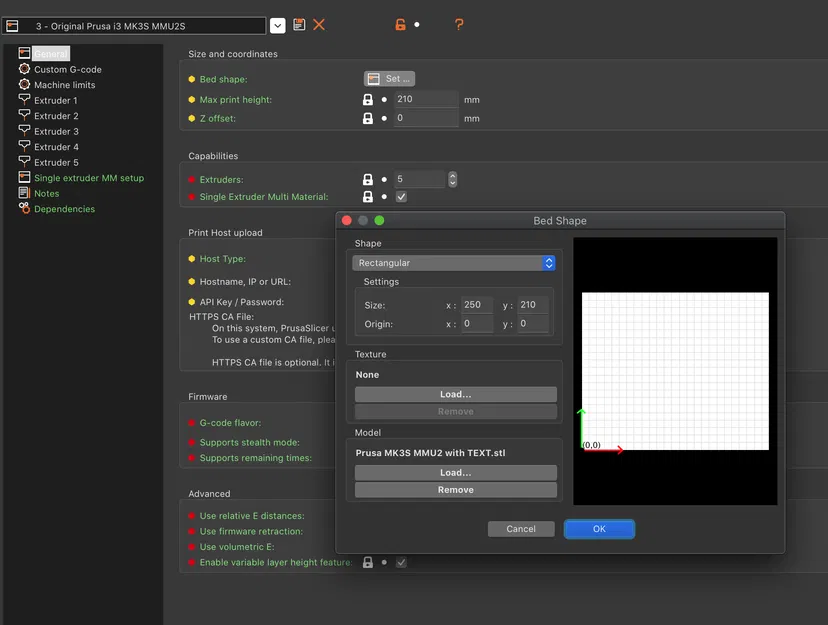The height and width of the screenshot is (625, 828).
Task: Click the Extruders count stepper arrows
Action: click(x=453, y=179)
